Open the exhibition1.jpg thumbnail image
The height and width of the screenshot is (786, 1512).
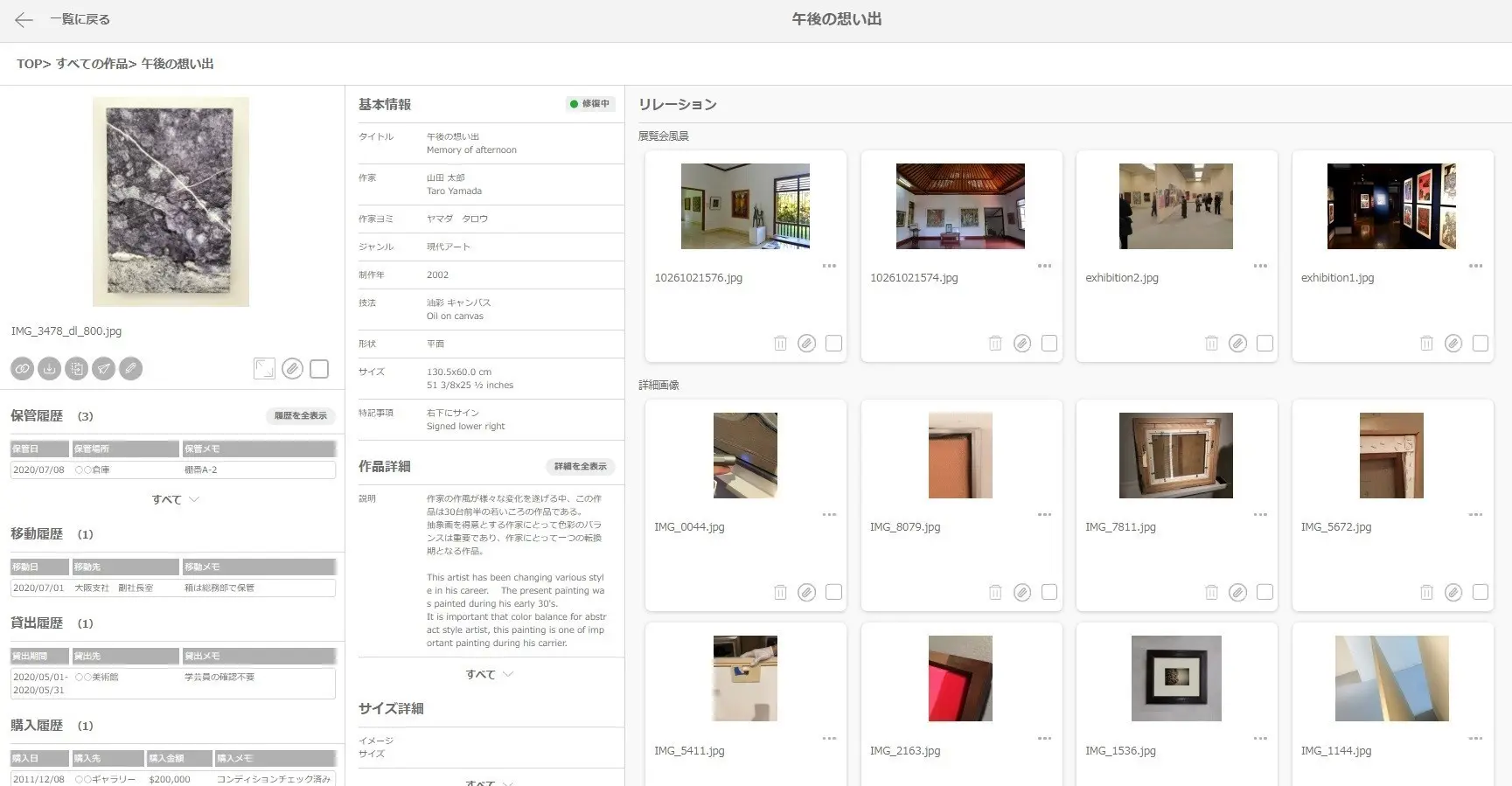[x=1391, y=206]
